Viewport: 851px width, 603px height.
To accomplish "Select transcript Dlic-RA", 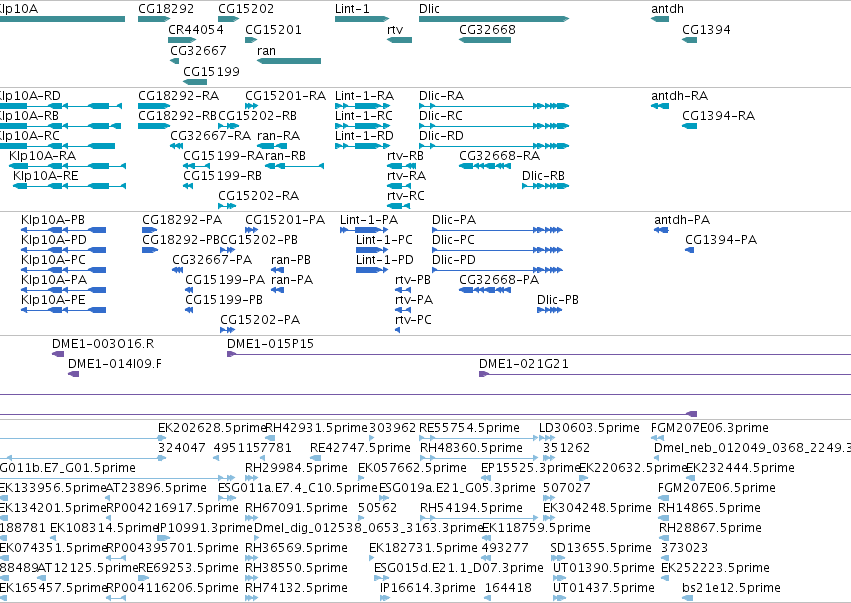I will point(494,106).
